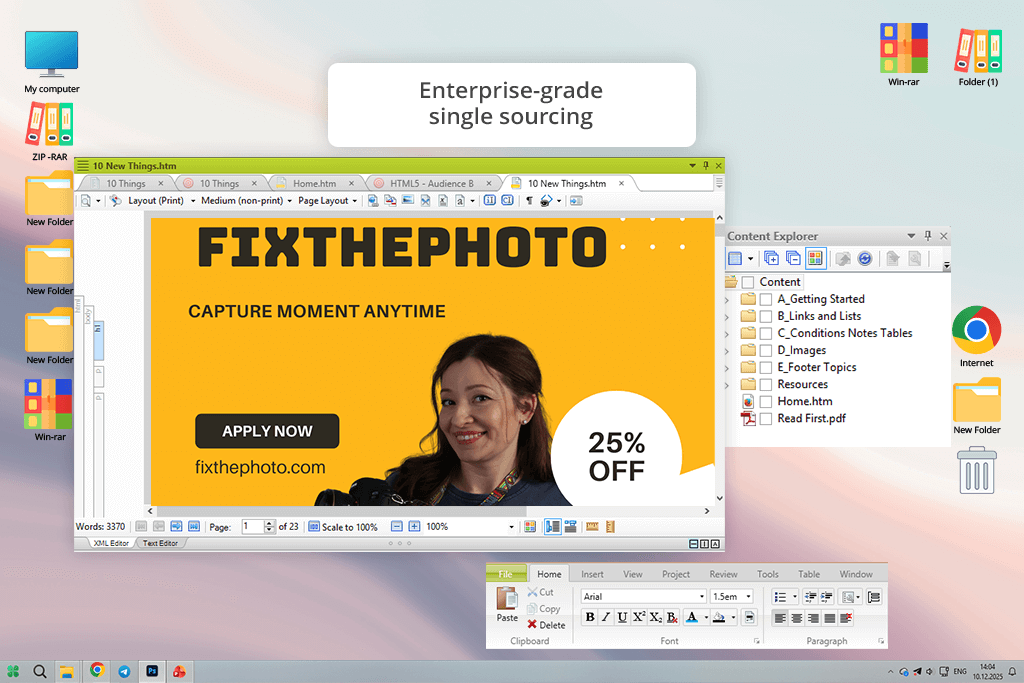The height and width of the screenshot is (683, 1024).
Task: Click fixthephoto.com link in banner
Action: click(260, 468)
